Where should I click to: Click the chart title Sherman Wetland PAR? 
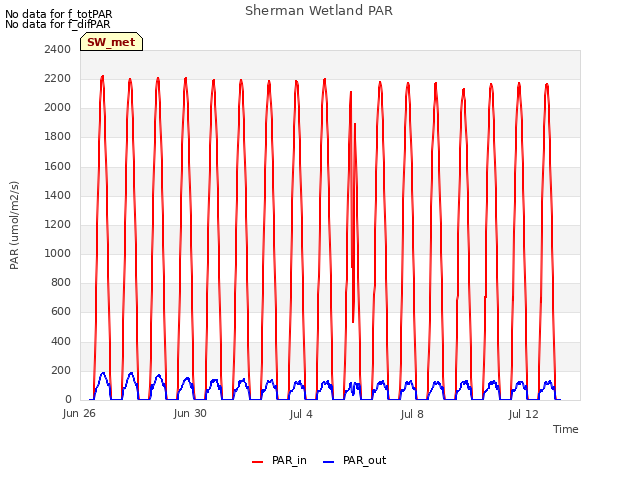click(x=319, y=11)
